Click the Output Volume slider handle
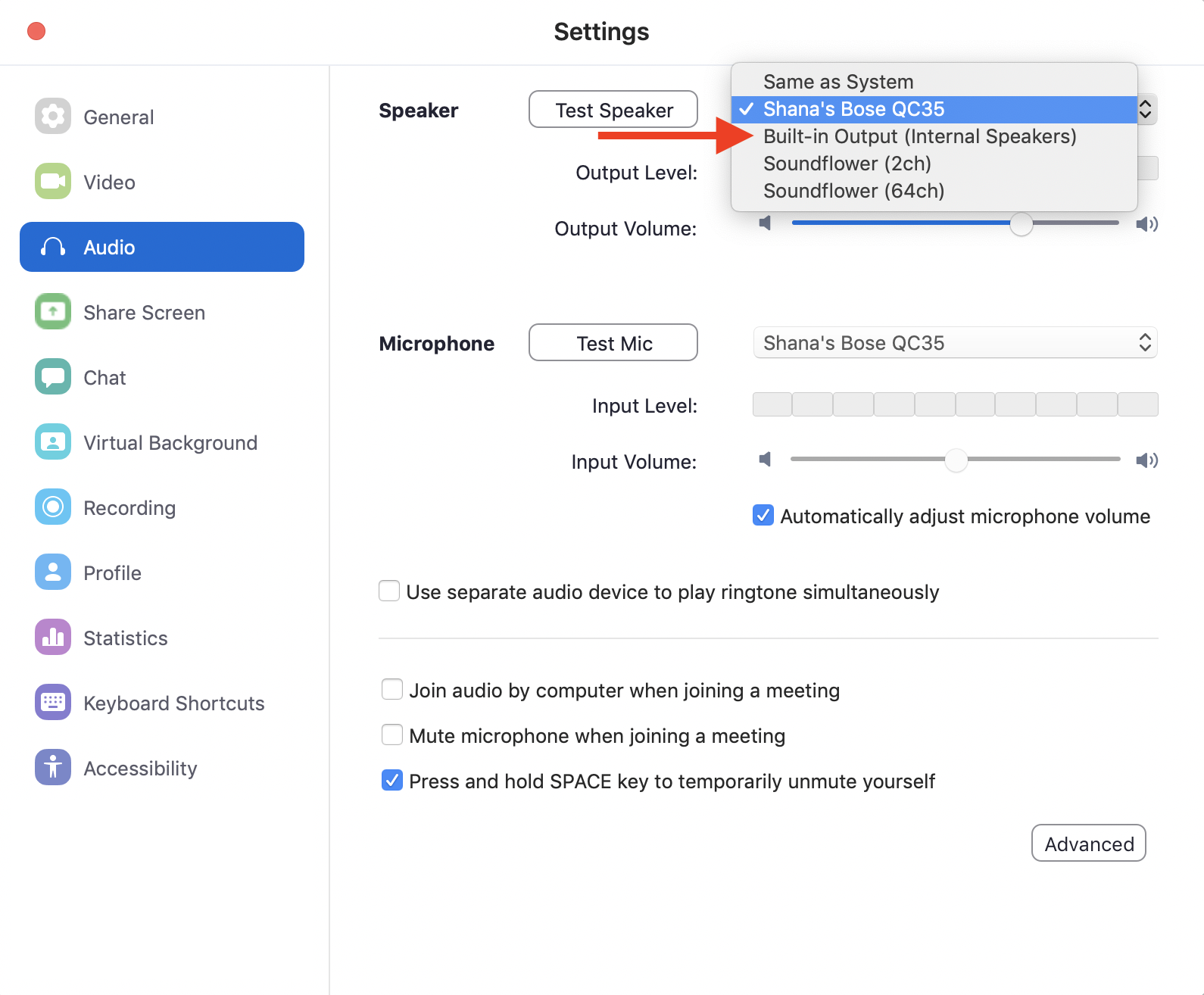 click(x=1022, y=223)
